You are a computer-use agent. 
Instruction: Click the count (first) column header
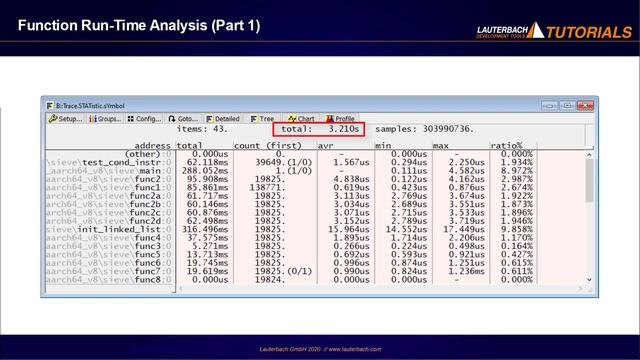[x=268, y=145]
